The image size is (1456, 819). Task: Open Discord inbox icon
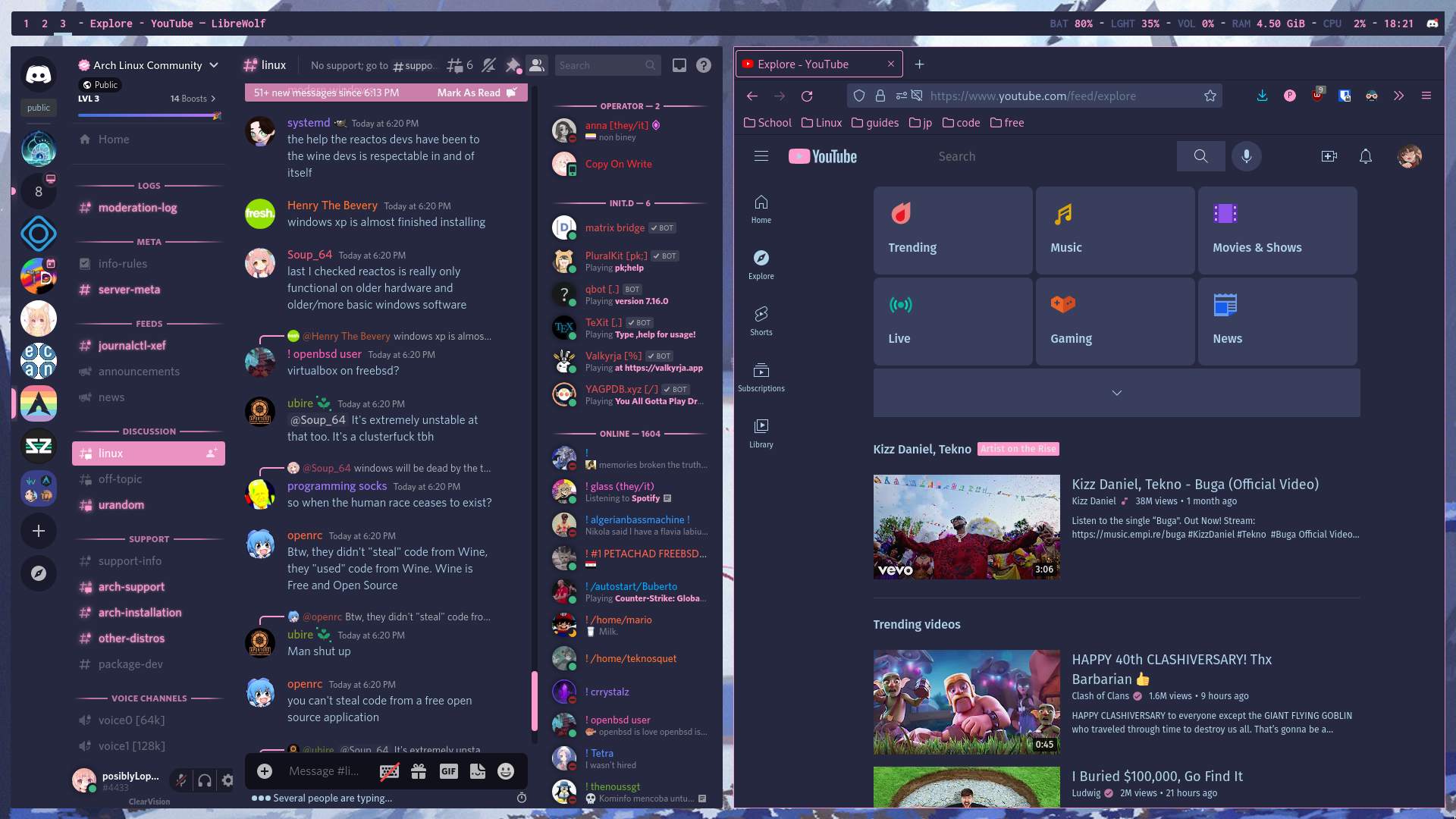[x=679, y=65]
